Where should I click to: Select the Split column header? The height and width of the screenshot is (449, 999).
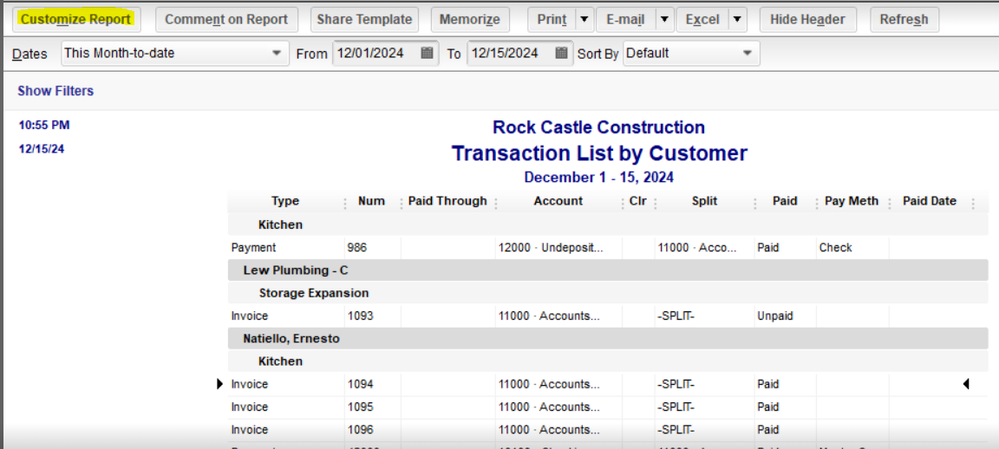(x=704, y=201)
